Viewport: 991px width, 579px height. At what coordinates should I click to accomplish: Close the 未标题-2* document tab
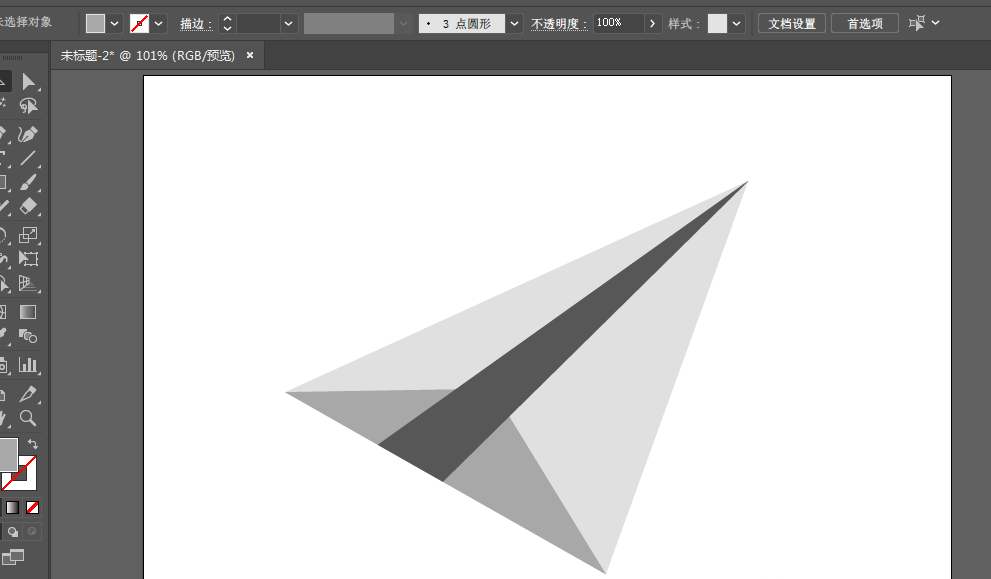[x=250, y=56]
